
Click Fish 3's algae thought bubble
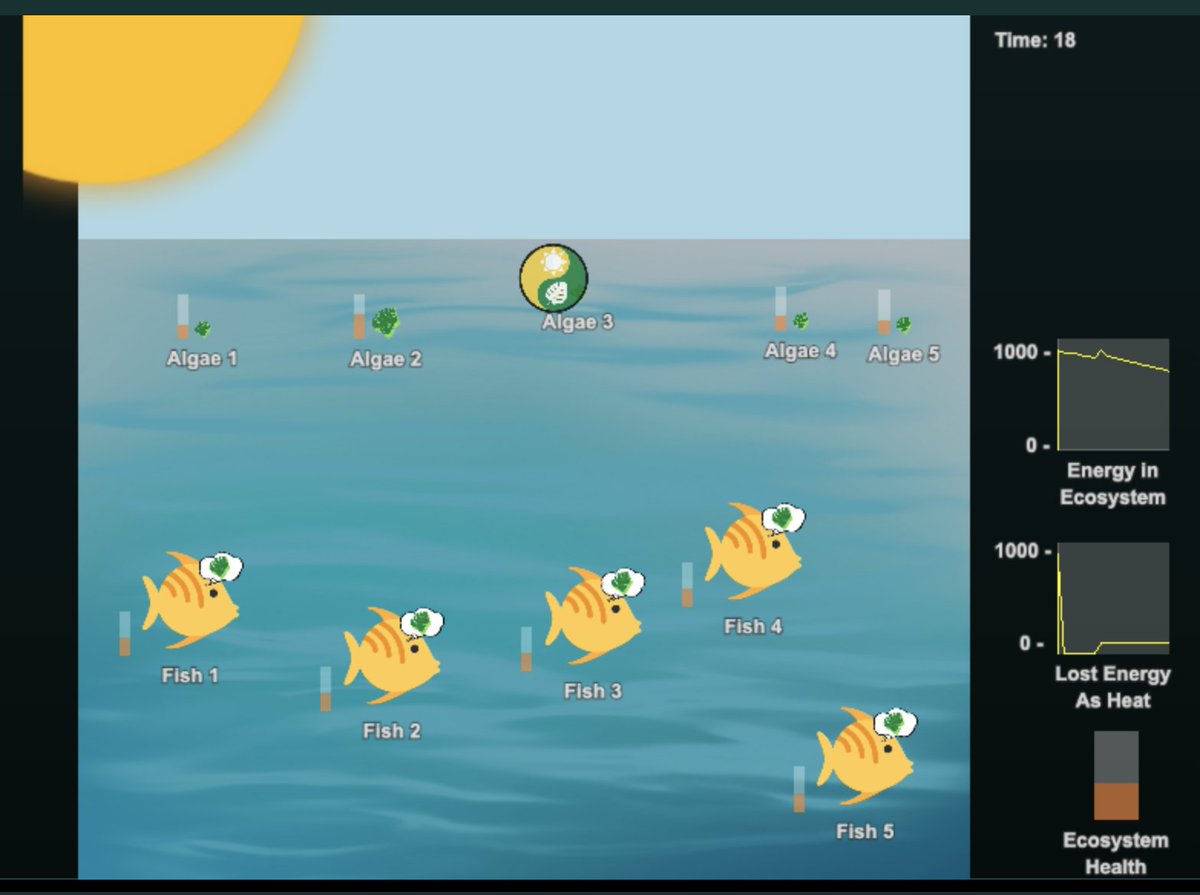coord(624,582)
